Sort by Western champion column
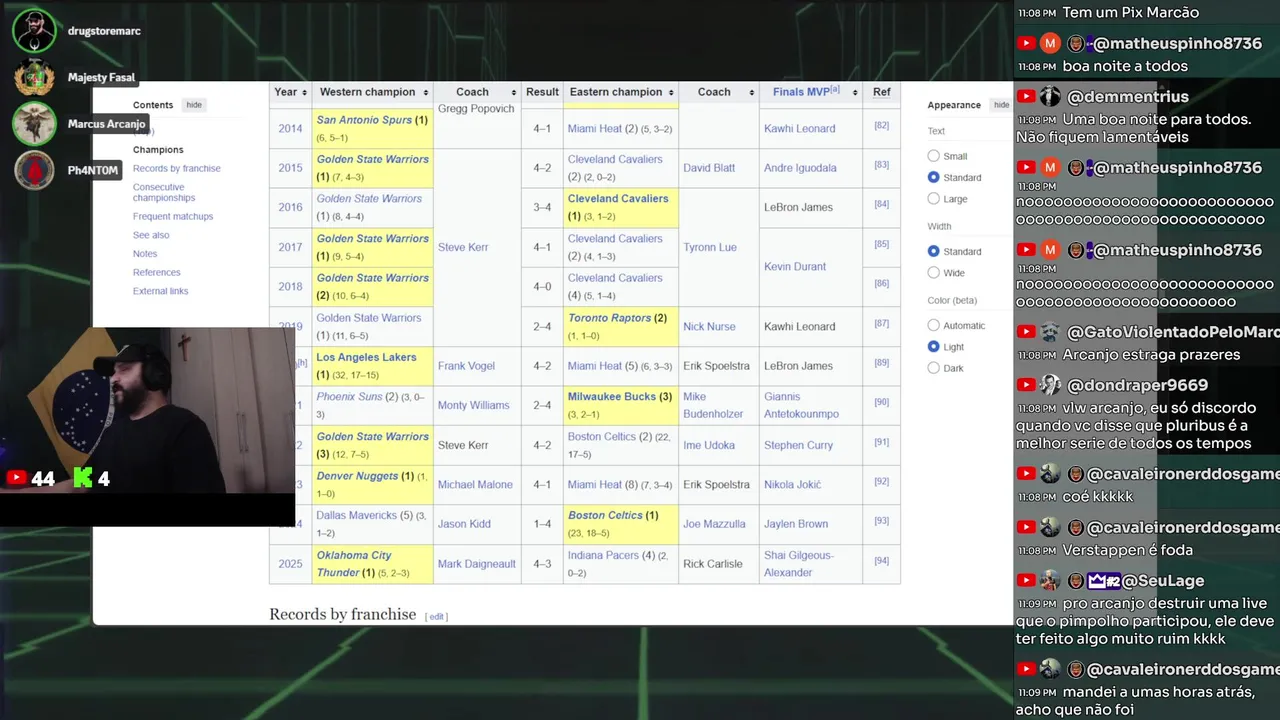This screenshot has width=1280, height=720. (x=372, y=92)
